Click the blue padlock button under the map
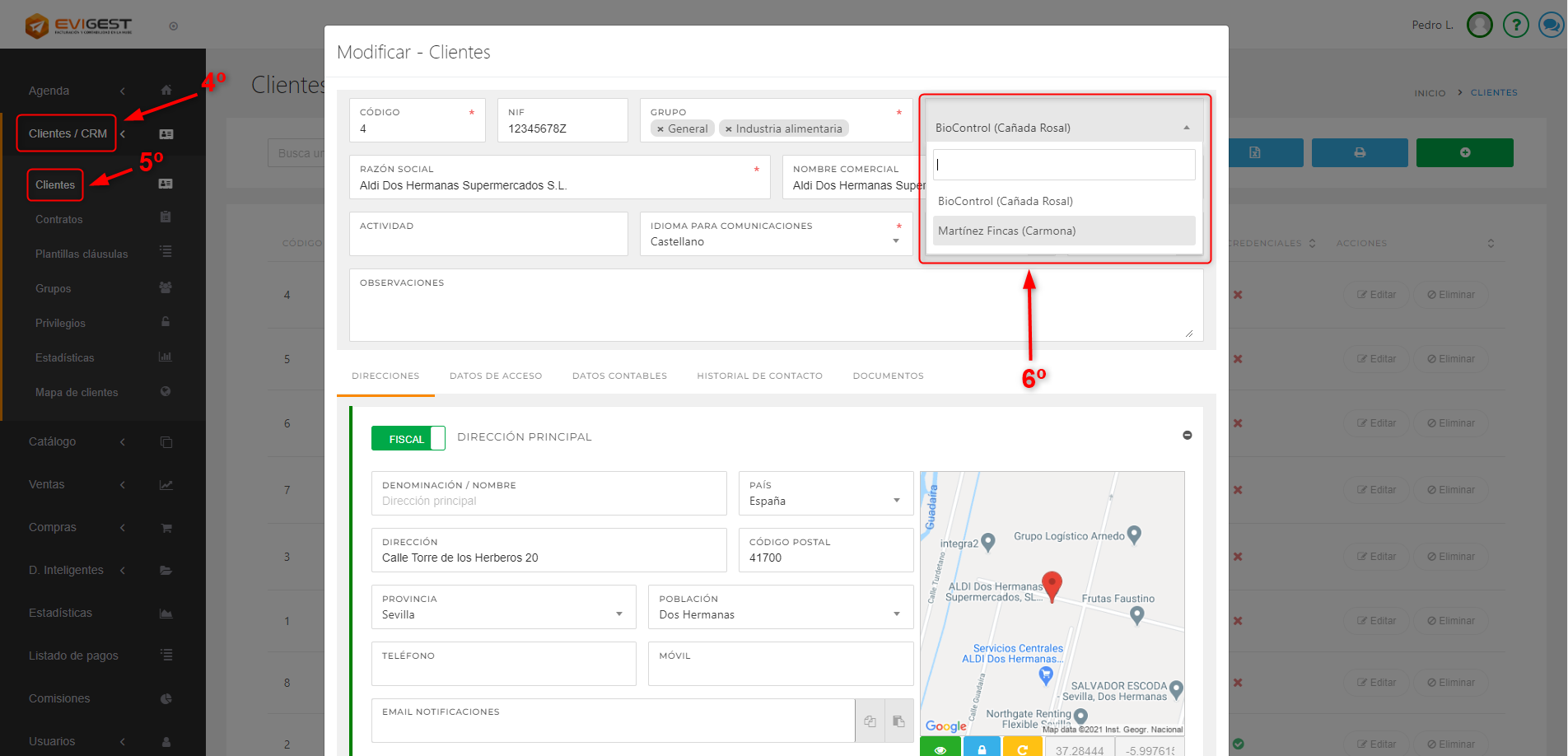The height and width of the screenshot is (756, 1568). point(981,748)
